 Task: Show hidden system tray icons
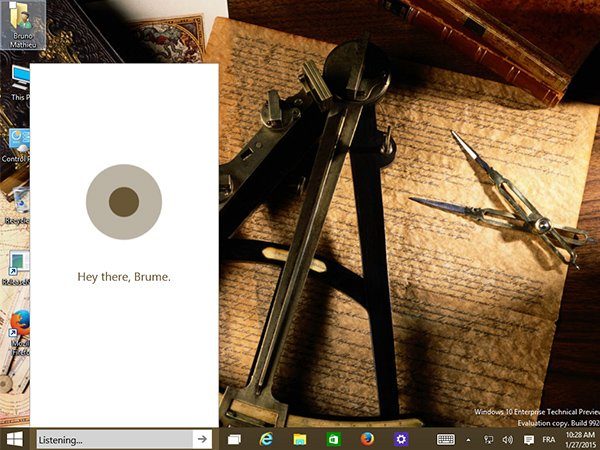click(x=468, y=440)
